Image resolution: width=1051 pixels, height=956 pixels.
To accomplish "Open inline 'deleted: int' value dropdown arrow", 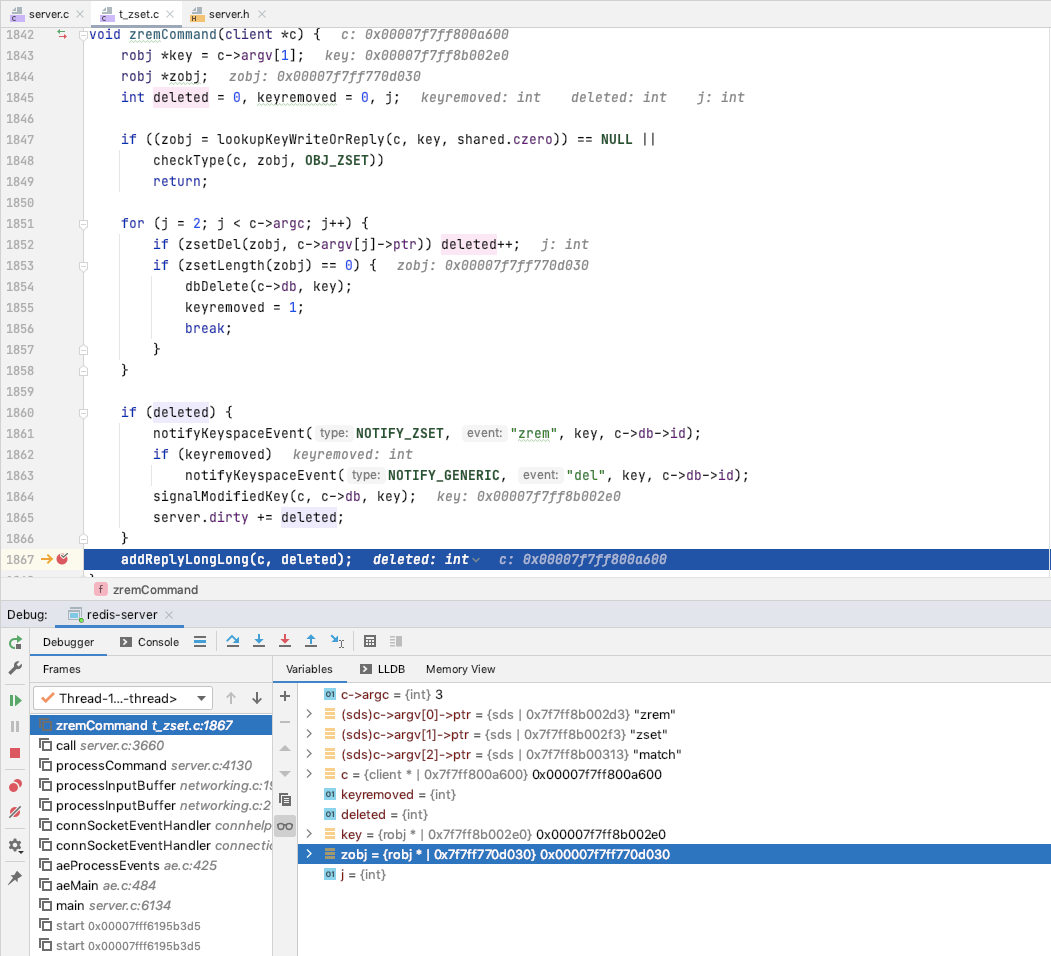I will [x=476, y=560].
